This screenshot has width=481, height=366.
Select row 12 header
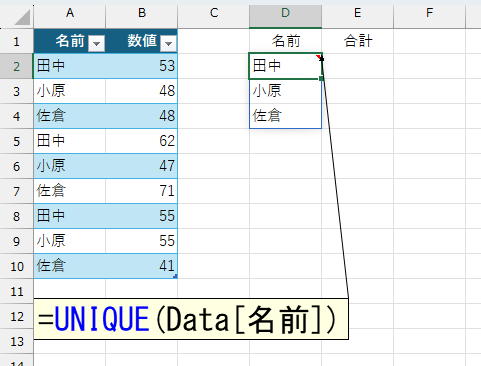tap(17, 316)
